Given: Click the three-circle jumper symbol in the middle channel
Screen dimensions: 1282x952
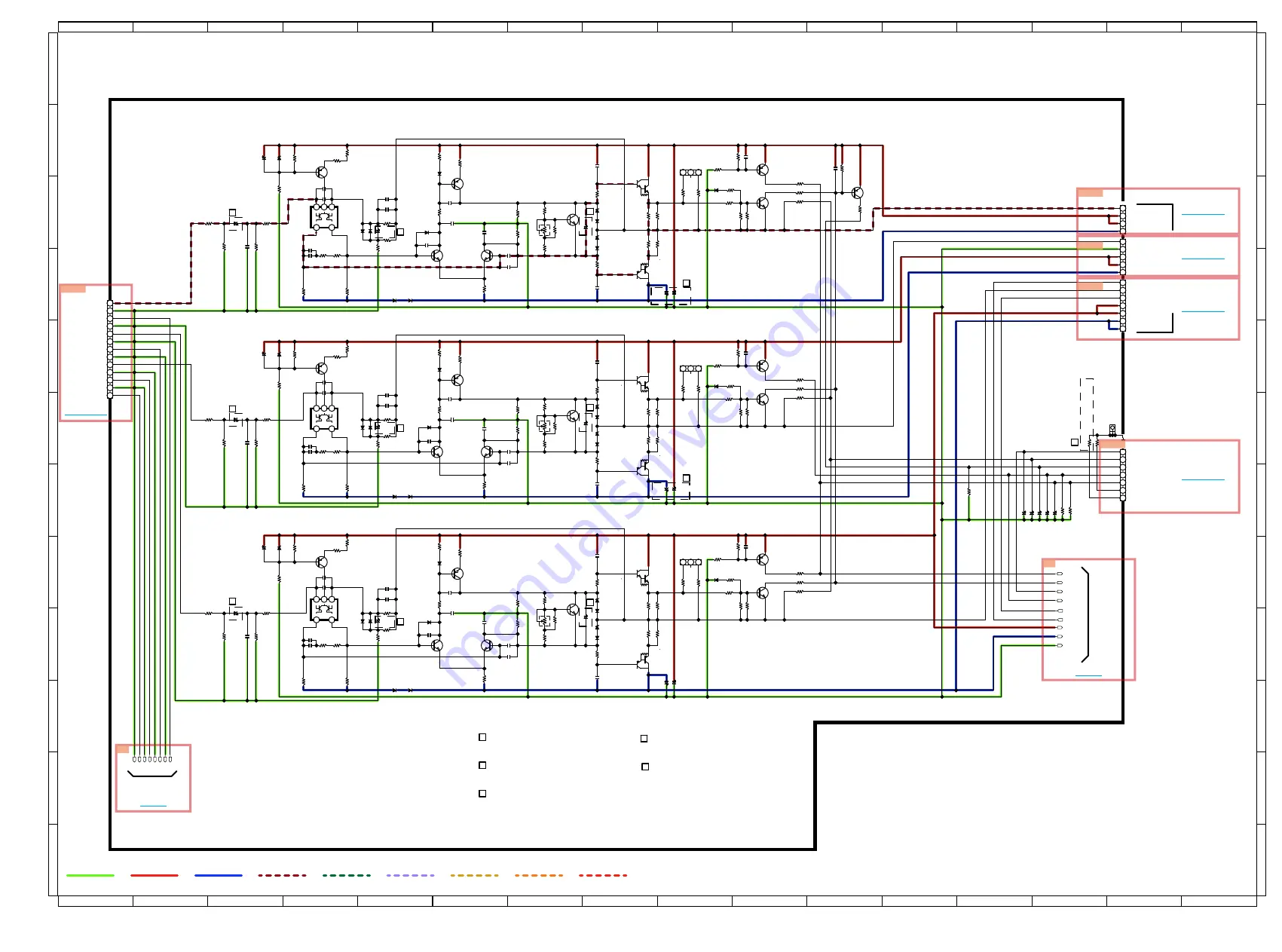Looking at the screenshot, I should click(x=690, y=369).
